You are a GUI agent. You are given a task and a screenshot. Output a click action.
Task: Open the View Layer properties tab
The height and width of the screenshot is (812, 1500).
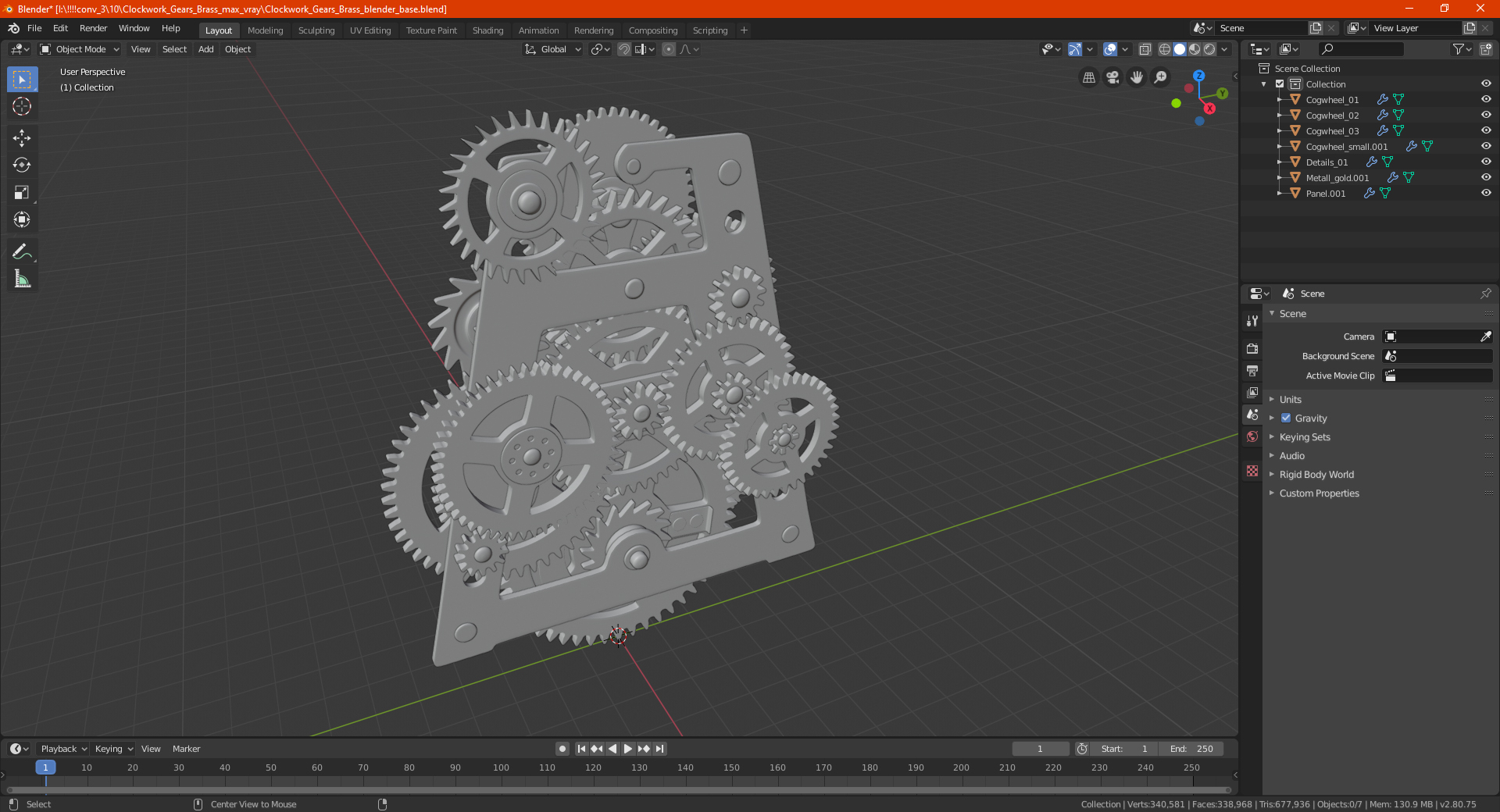[x=1252, y=392]
